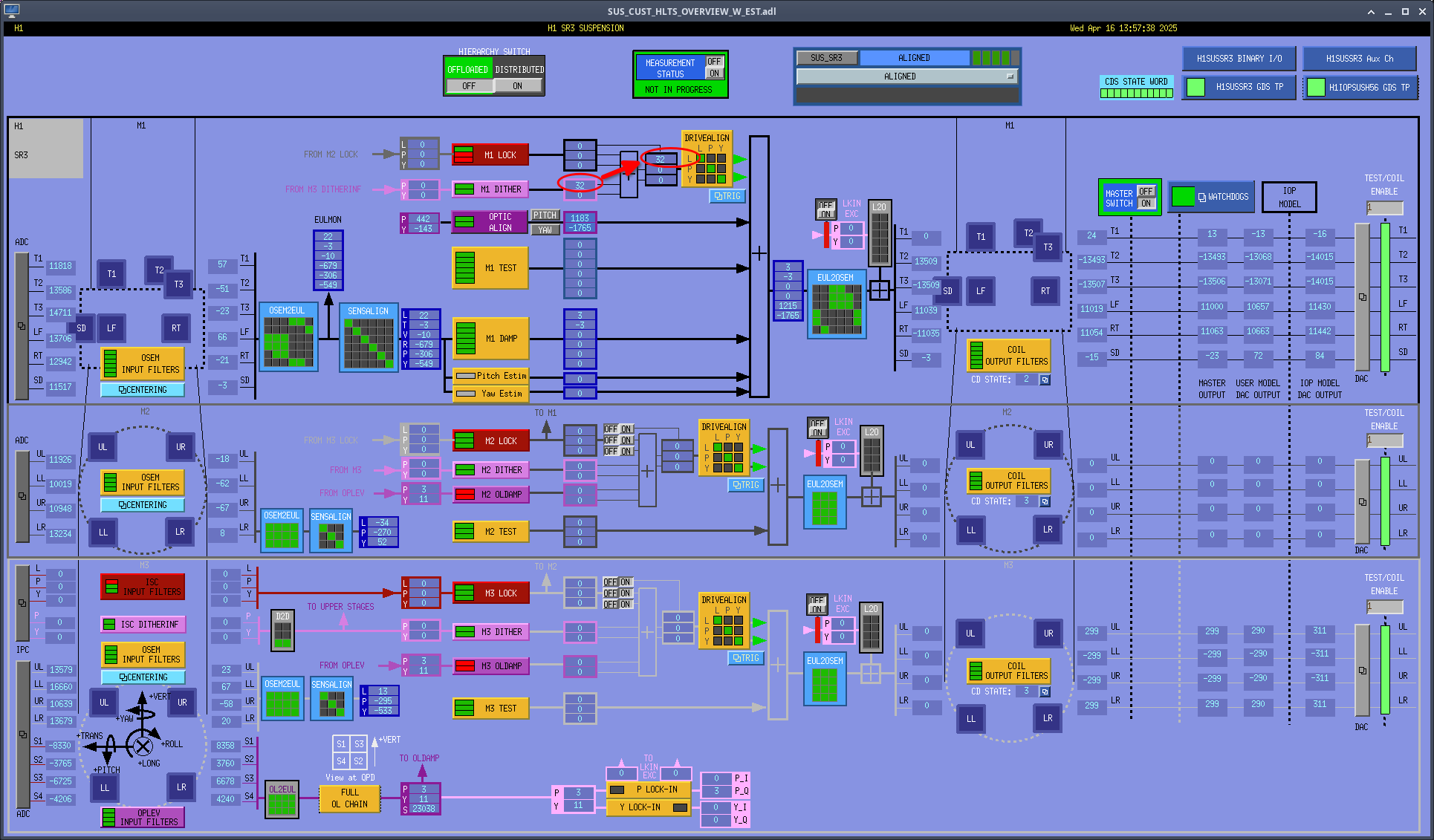
Task: Click the LR OSEM in M2 coil section
Action: coord(1048,530)
